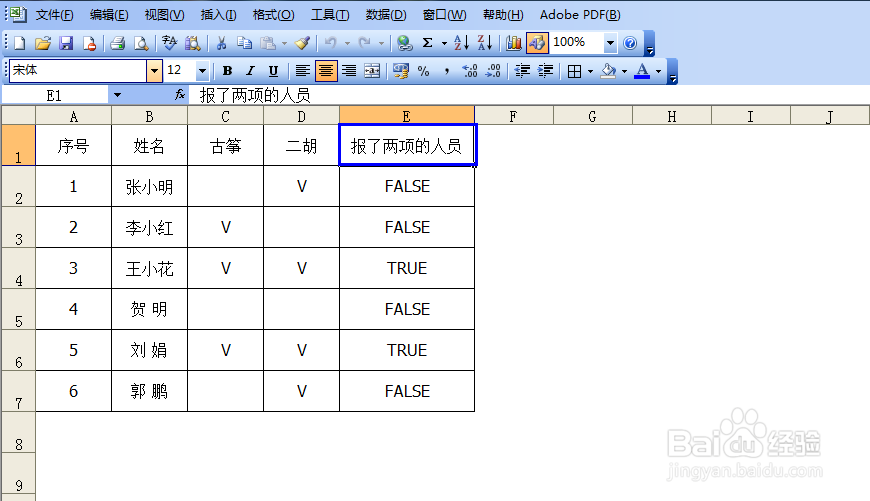Decrease decimal places

493,71
